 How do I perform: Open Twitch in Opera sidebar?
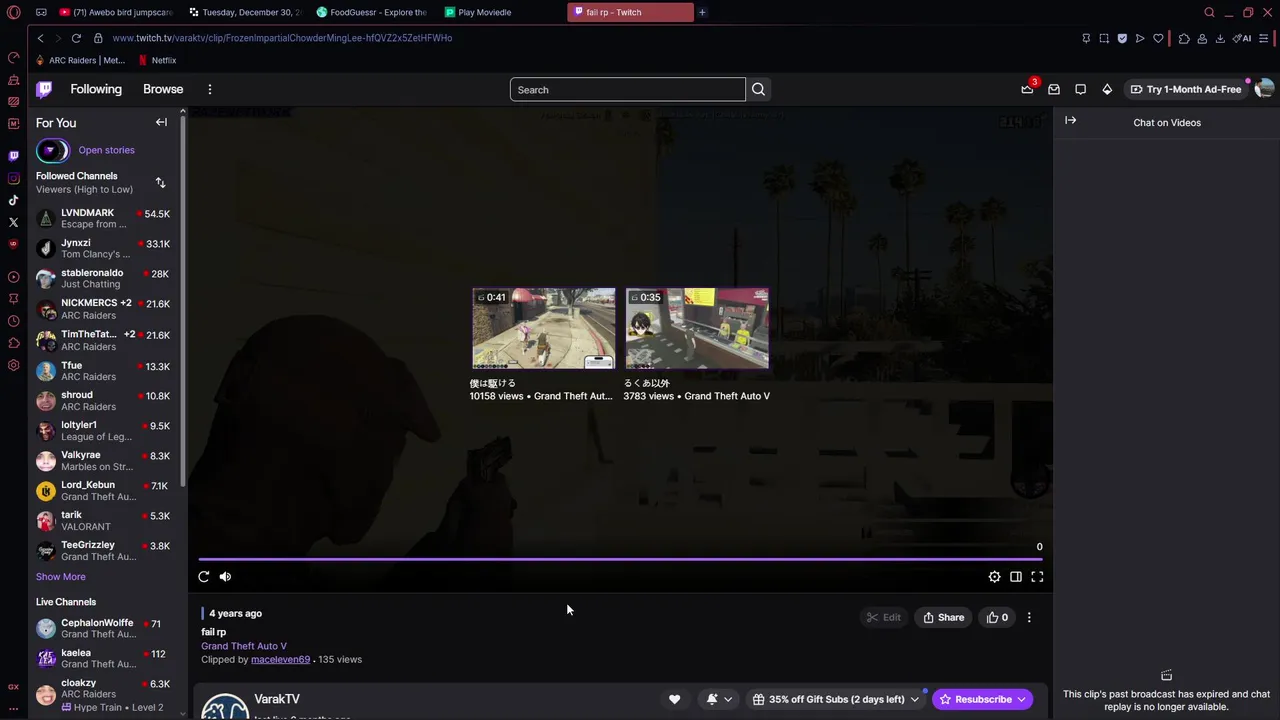coord(13,156)
